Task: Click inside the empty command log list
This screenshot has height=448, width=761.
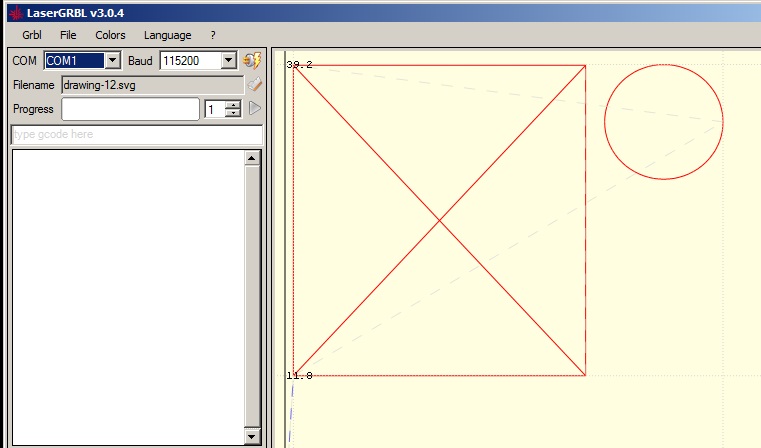Action: (x=129, y=297)
